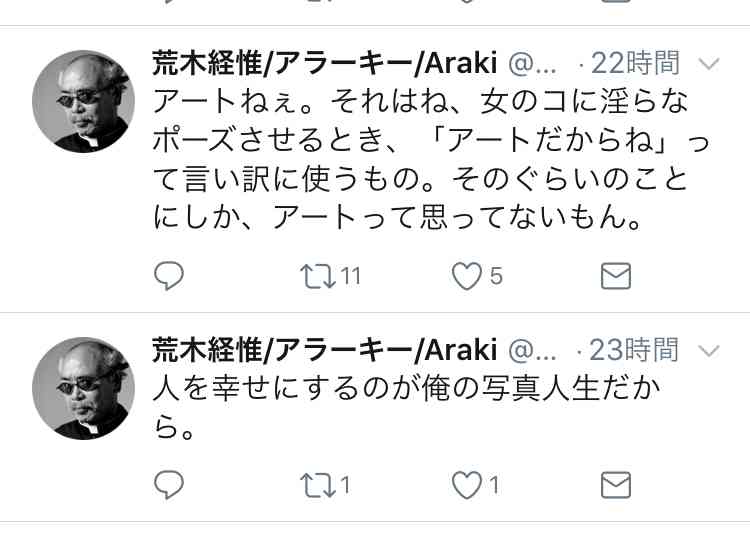Click the @ handle on the 23時間 tweet
The height and width of the screenshot is (540, 750).
point(532,351)
